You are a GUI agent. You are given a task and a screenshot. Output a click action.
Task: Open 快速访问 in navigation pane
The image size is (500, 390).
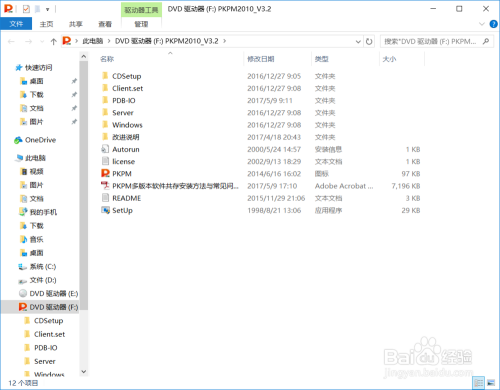click(x=39, y=68)
